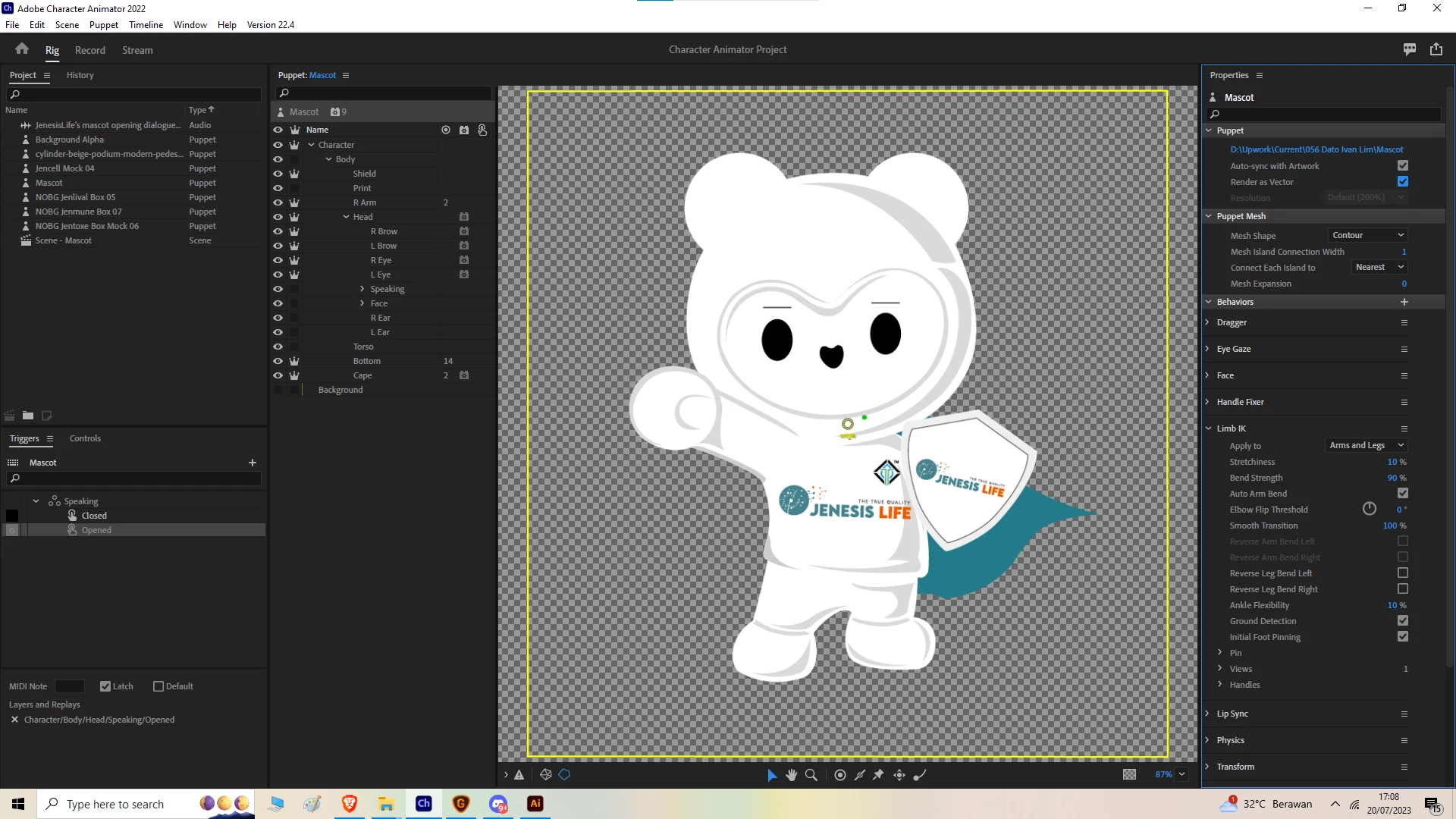Toggle the mesh display icon
Screen dimensions: 1456x819
coord(545,775)
